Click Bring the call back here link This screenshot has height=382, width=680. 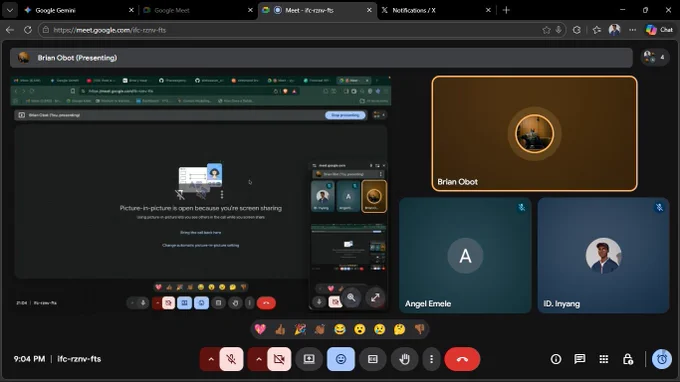[200, 232]
